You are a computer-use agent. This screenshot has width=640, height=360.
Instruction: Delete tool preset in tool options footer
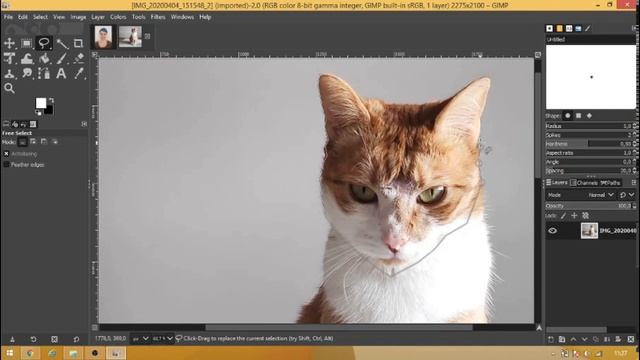54,339
